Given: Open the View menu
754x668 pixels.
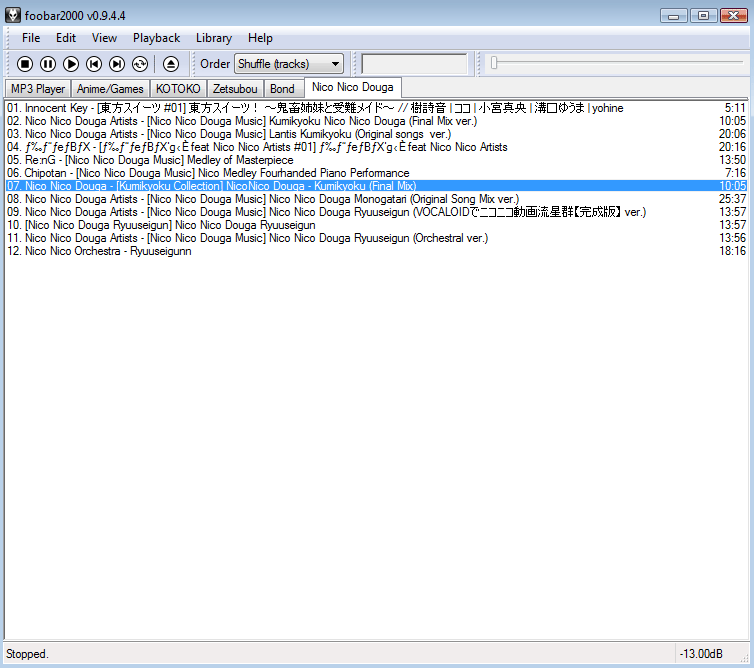Looking at the screenshot, I should pyautogui.click(x=104, y=38).
